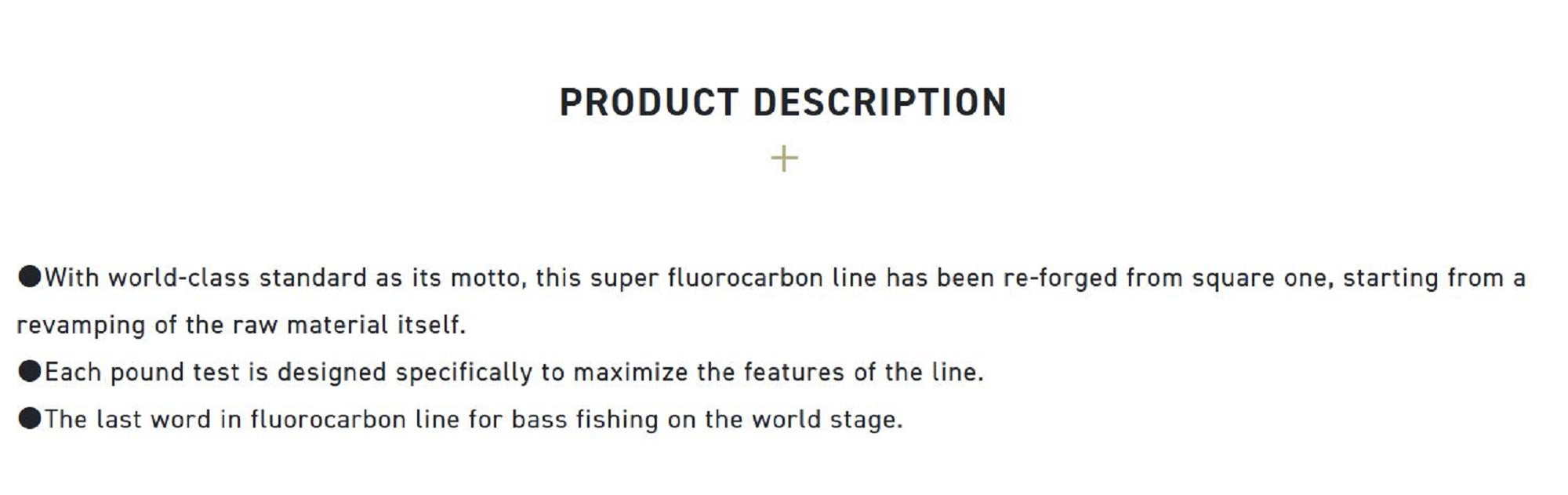
Task: Click the line starting with "revamping of the raw"
Action: tap(241, 325)
